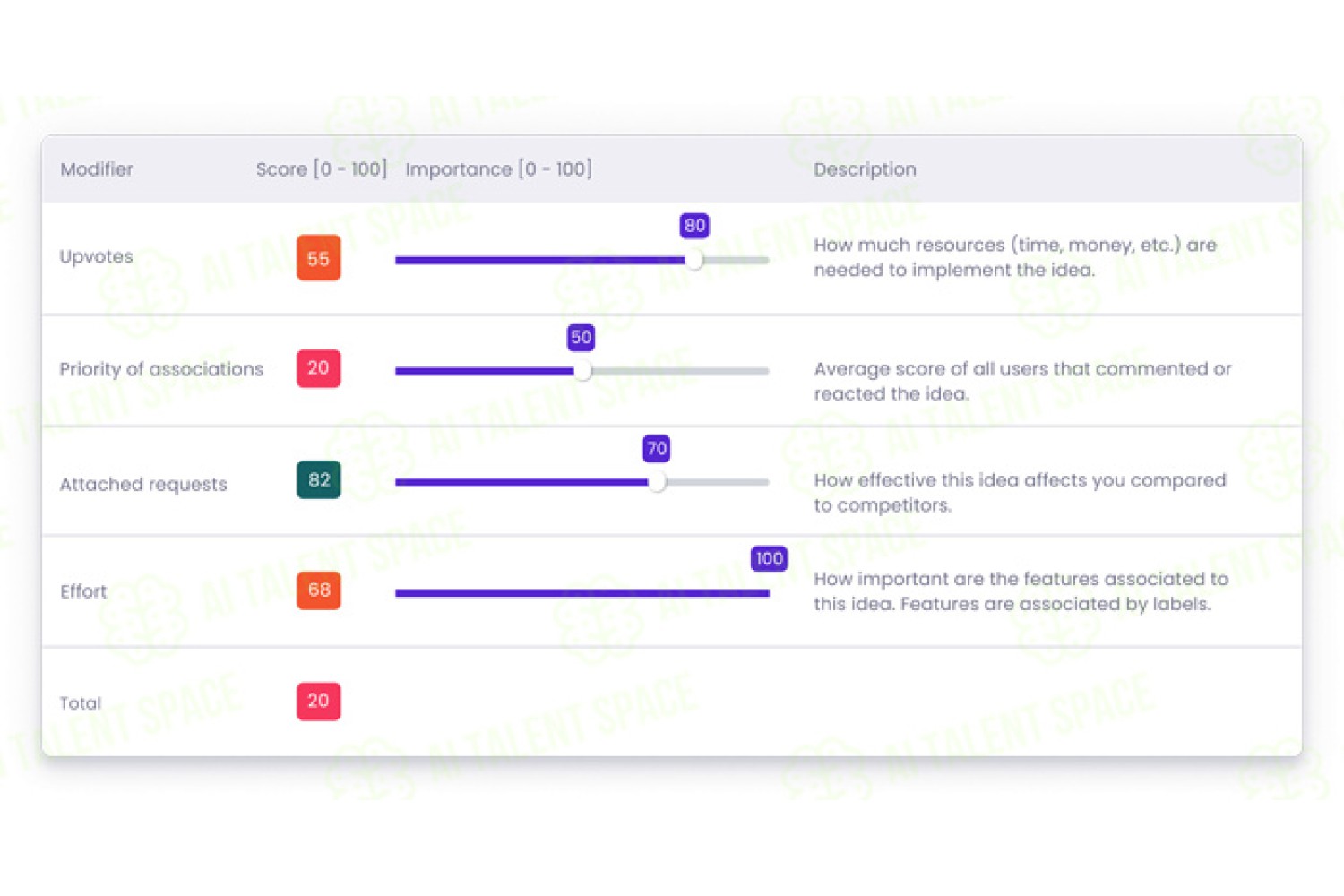The height and width of the screenshot is (896, 1344).
Task: Click the Modifier column header
Action: pos(97,169)
